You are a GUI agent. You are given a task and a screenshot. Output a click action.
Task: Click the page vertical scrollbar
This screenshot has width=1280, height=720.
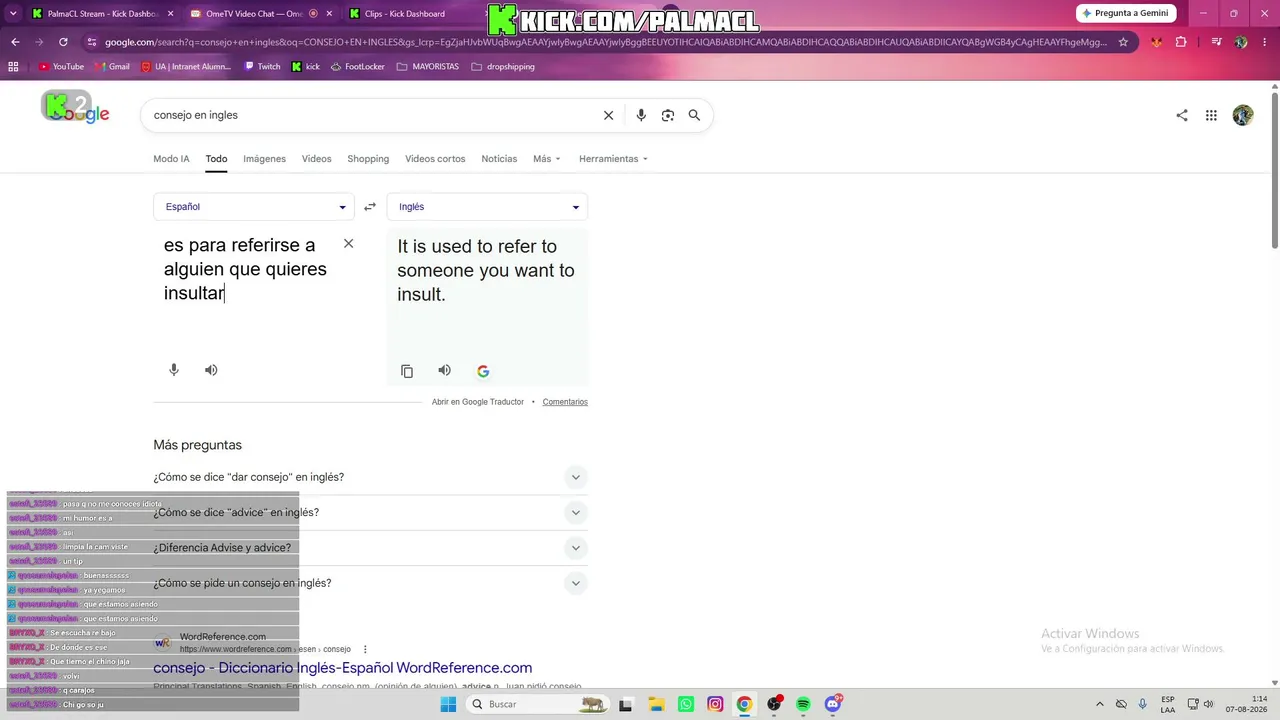[1274, 170]
